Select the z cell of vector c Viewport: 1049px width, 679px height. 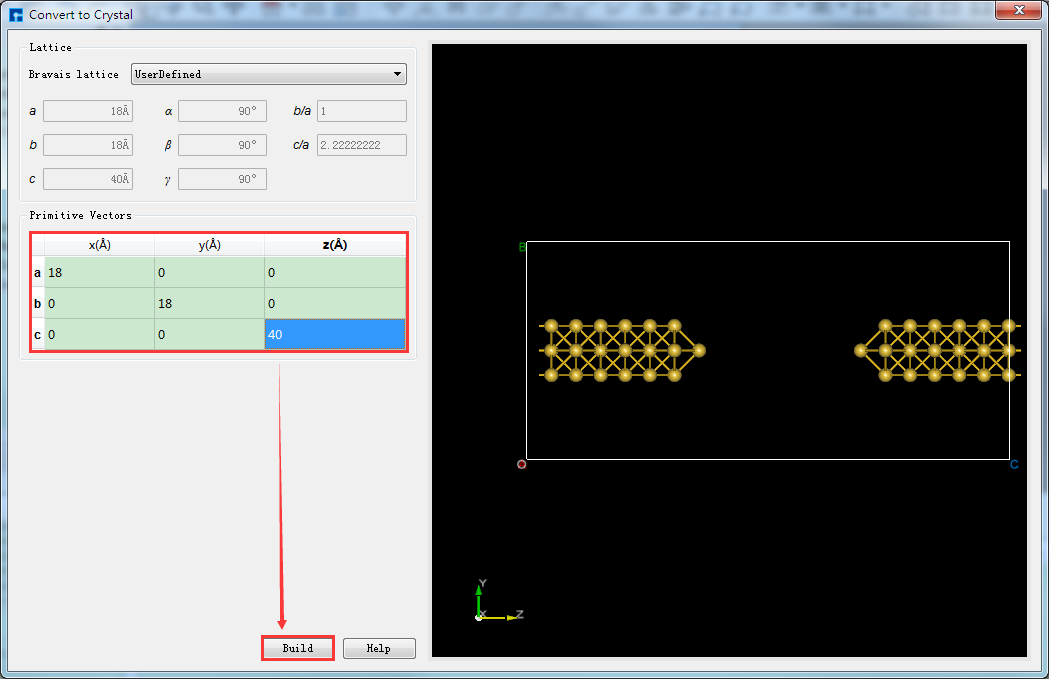click(334, 335)
